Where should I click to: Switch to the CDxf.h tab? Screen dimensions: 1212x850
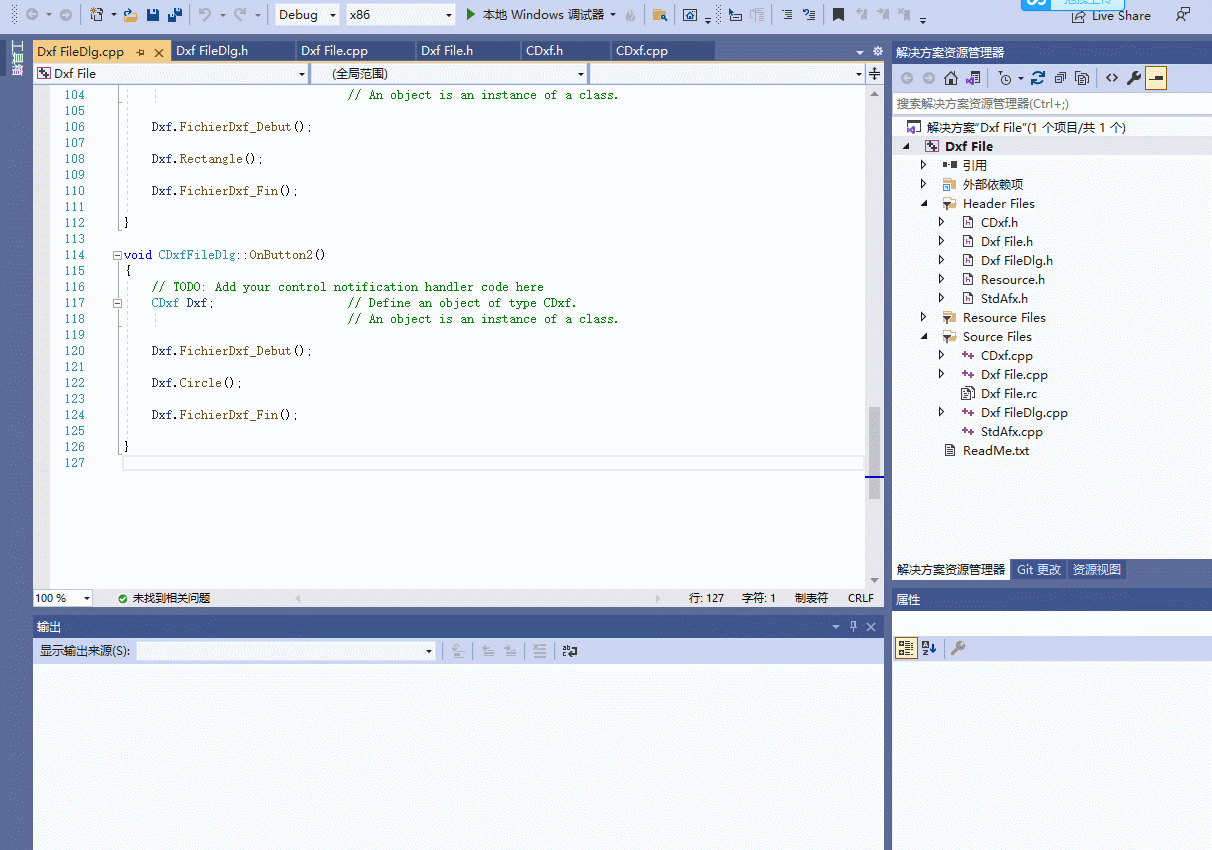click(x=545, y=51)
